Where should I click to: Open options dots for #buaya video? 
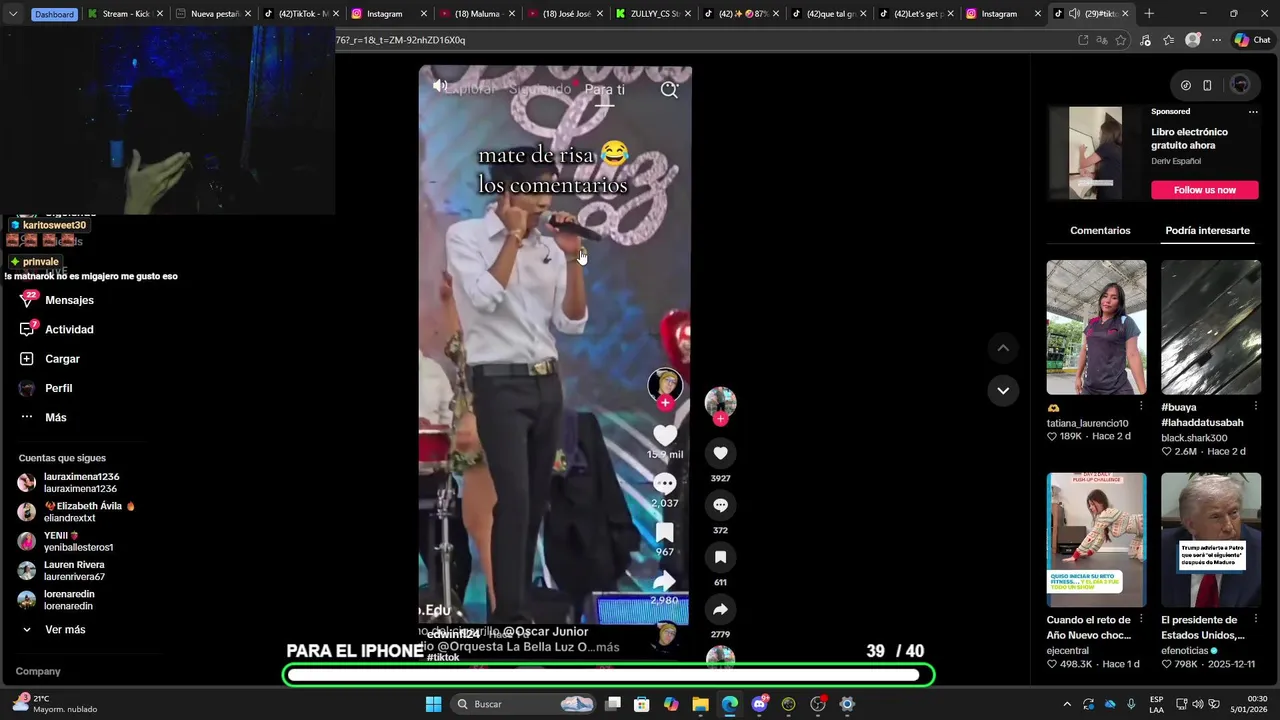(x=1256, y=406)
